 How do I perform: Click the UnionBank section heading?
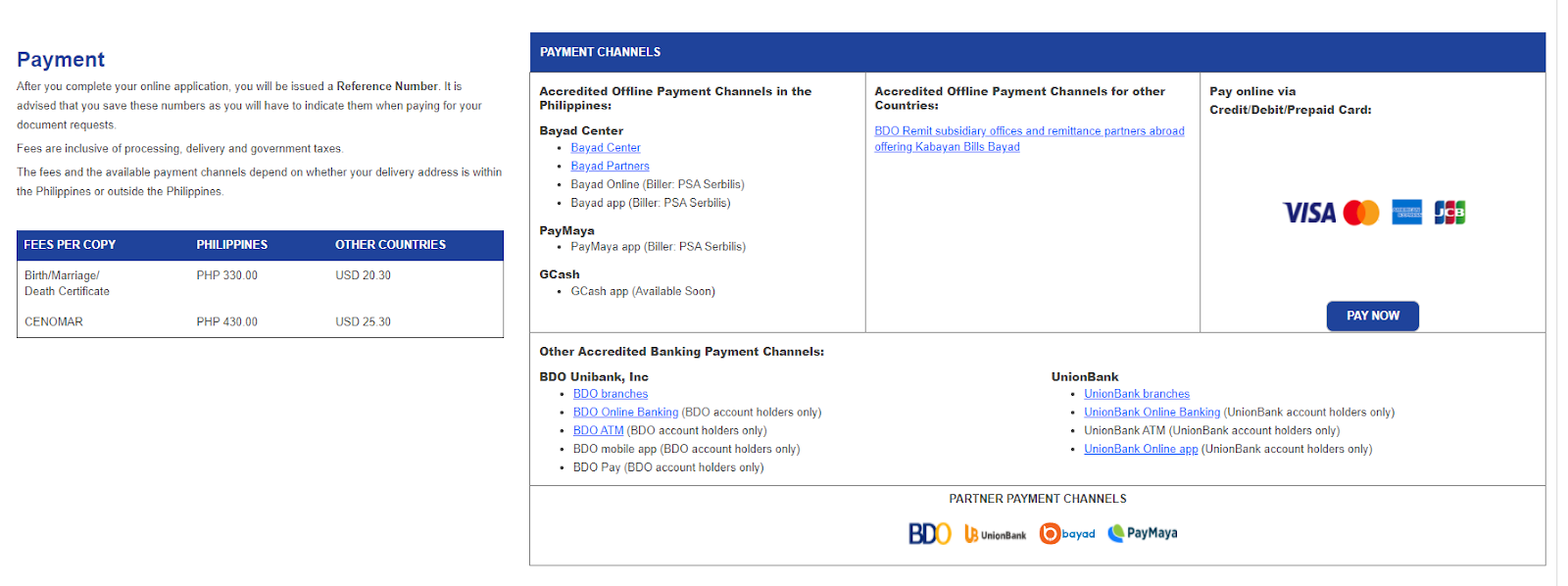(x=1085, y=377)
